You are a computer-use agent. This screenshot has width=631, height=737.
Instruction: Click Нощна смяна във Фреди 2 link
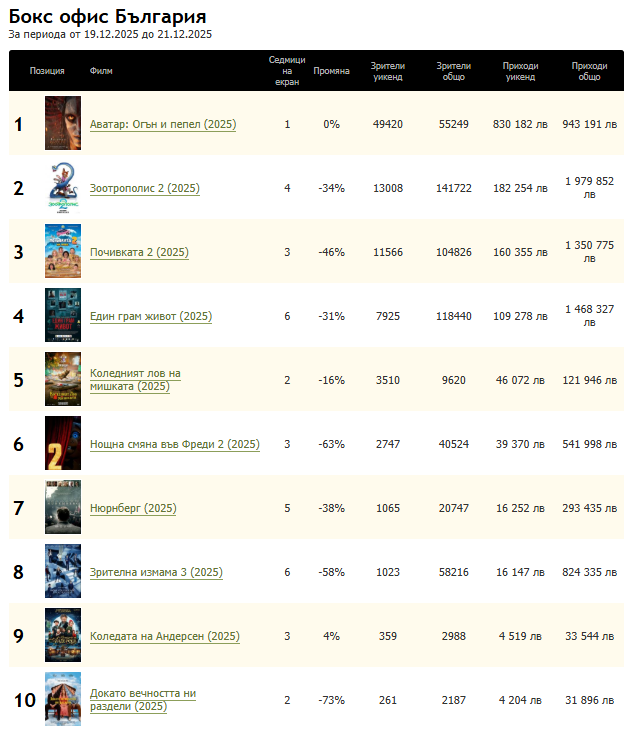(x=174, y=444)
